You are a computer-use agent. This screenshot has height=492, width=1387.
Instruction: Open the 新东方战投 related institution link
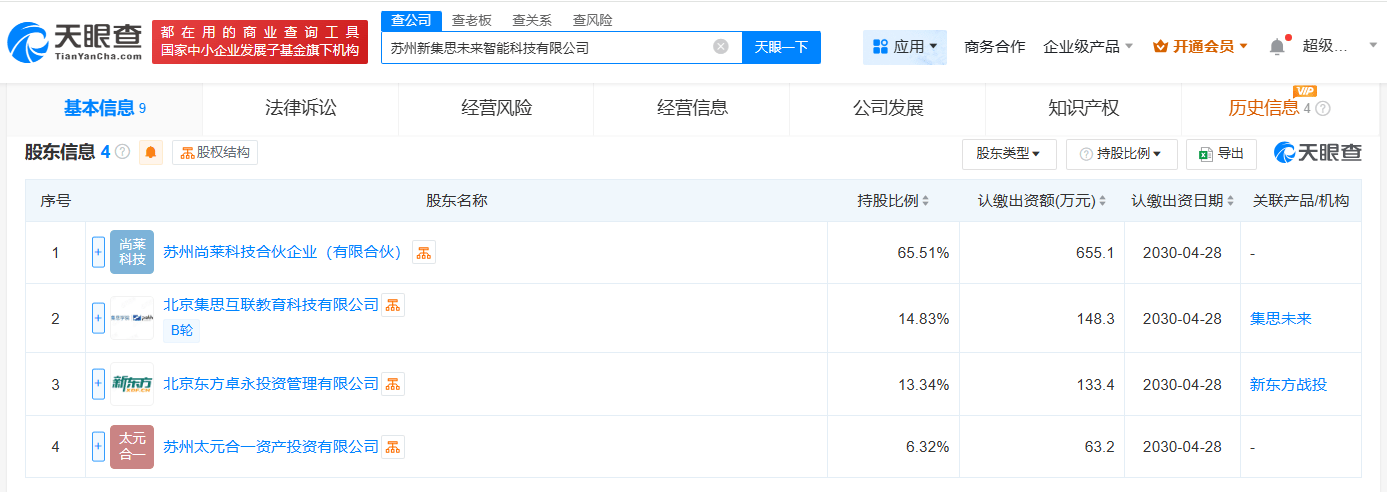tap(1288, 384)
